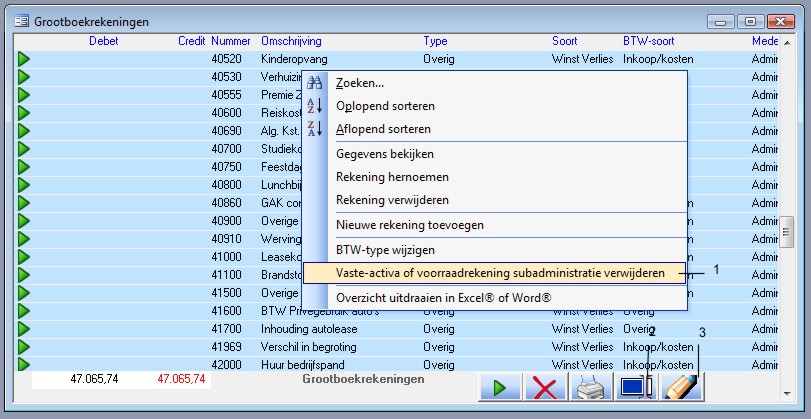Click the red X delete button
The width and height of the screenshot is (811, 419).
(x=543, y=388)
